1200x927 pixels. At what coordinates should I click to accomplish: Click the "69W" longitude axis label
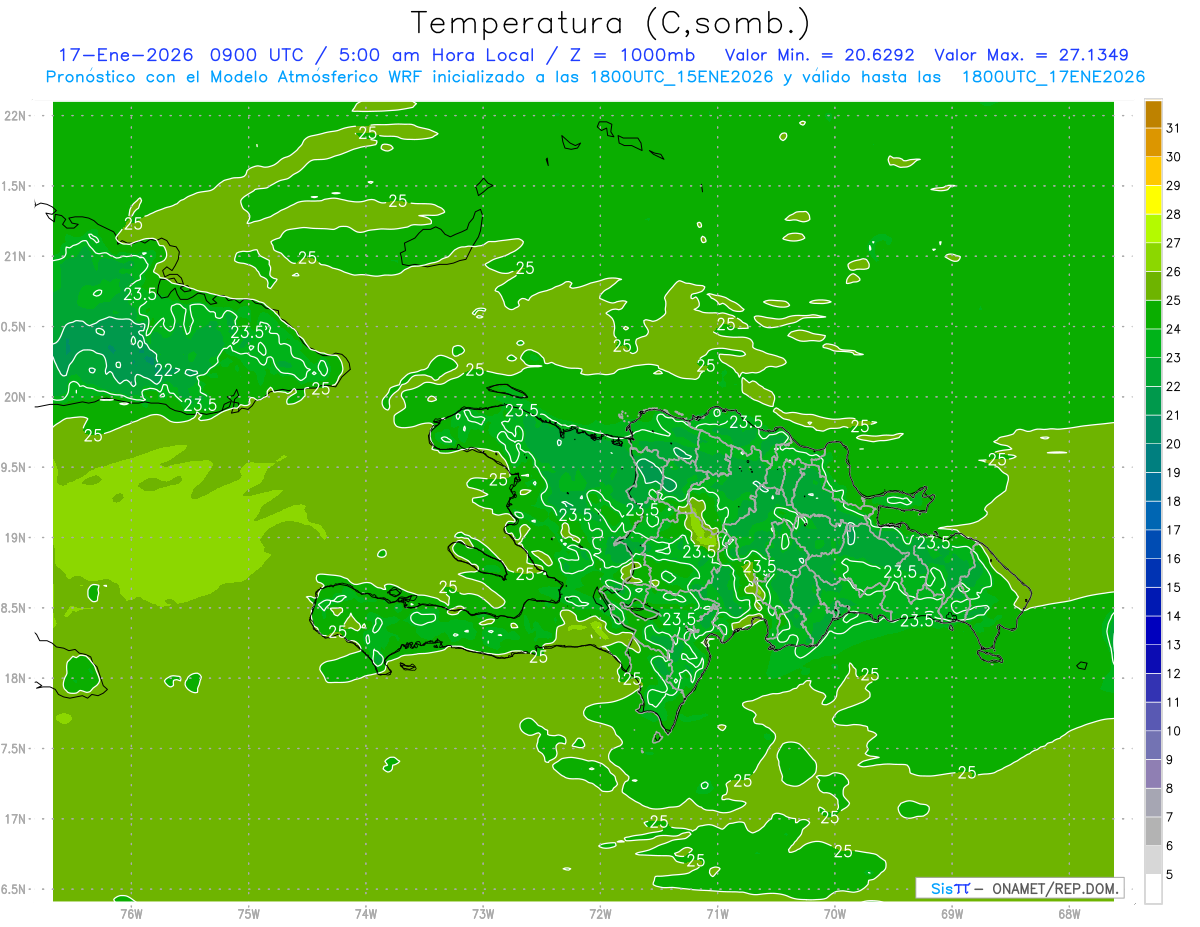[x=952, y=912]
